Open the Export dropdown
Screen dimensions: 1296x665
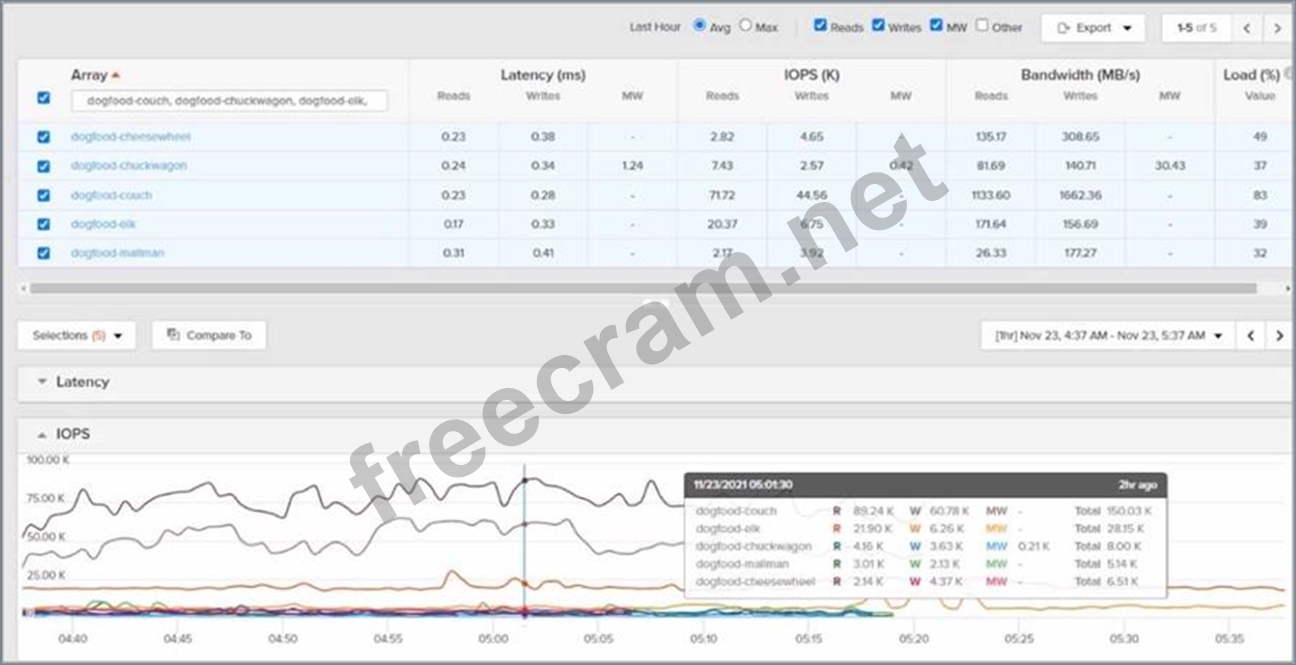tap(1092, 29)
